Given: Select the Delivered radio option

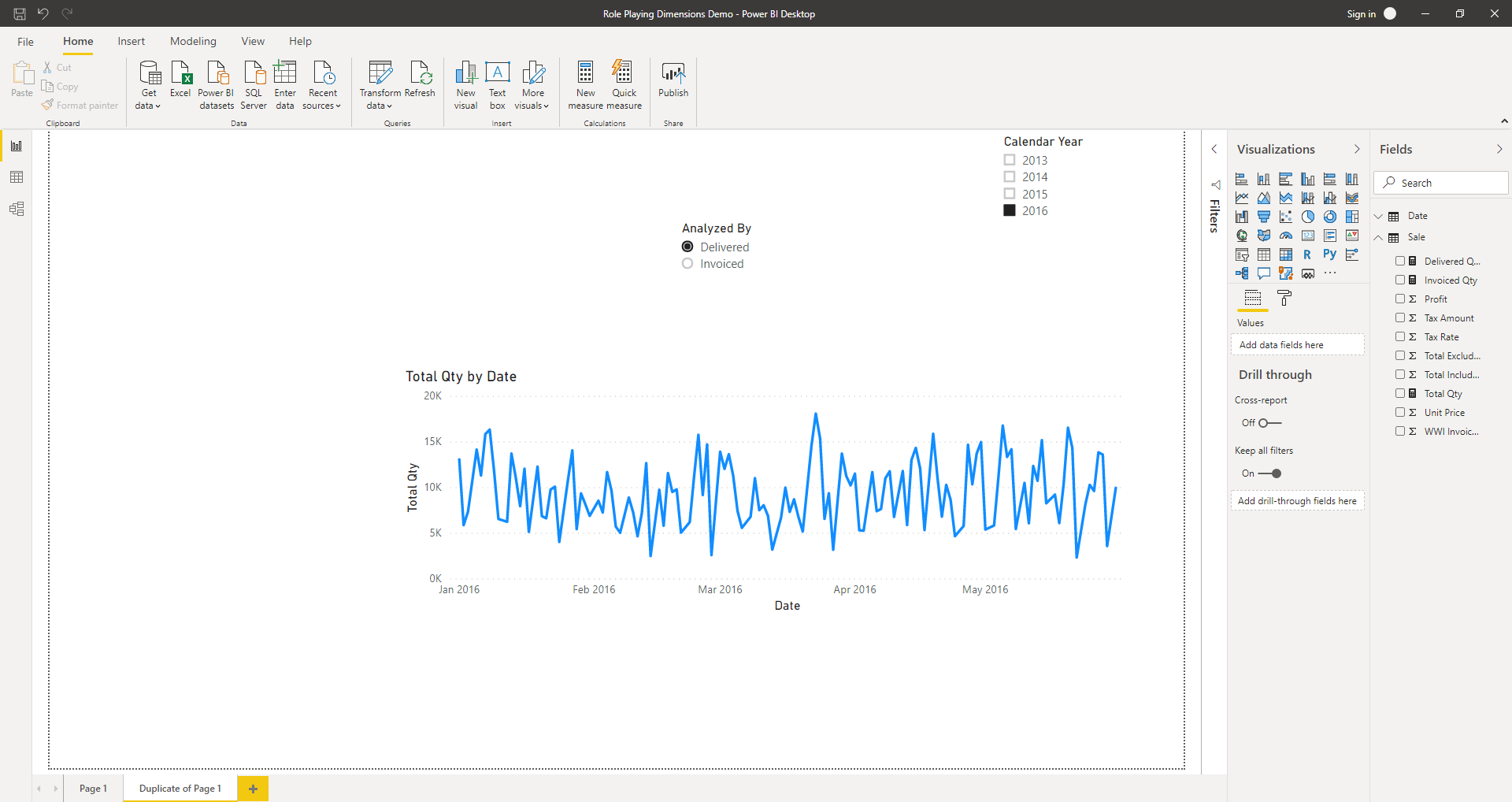Looking at the screenshot, I should tap(687, 247).
